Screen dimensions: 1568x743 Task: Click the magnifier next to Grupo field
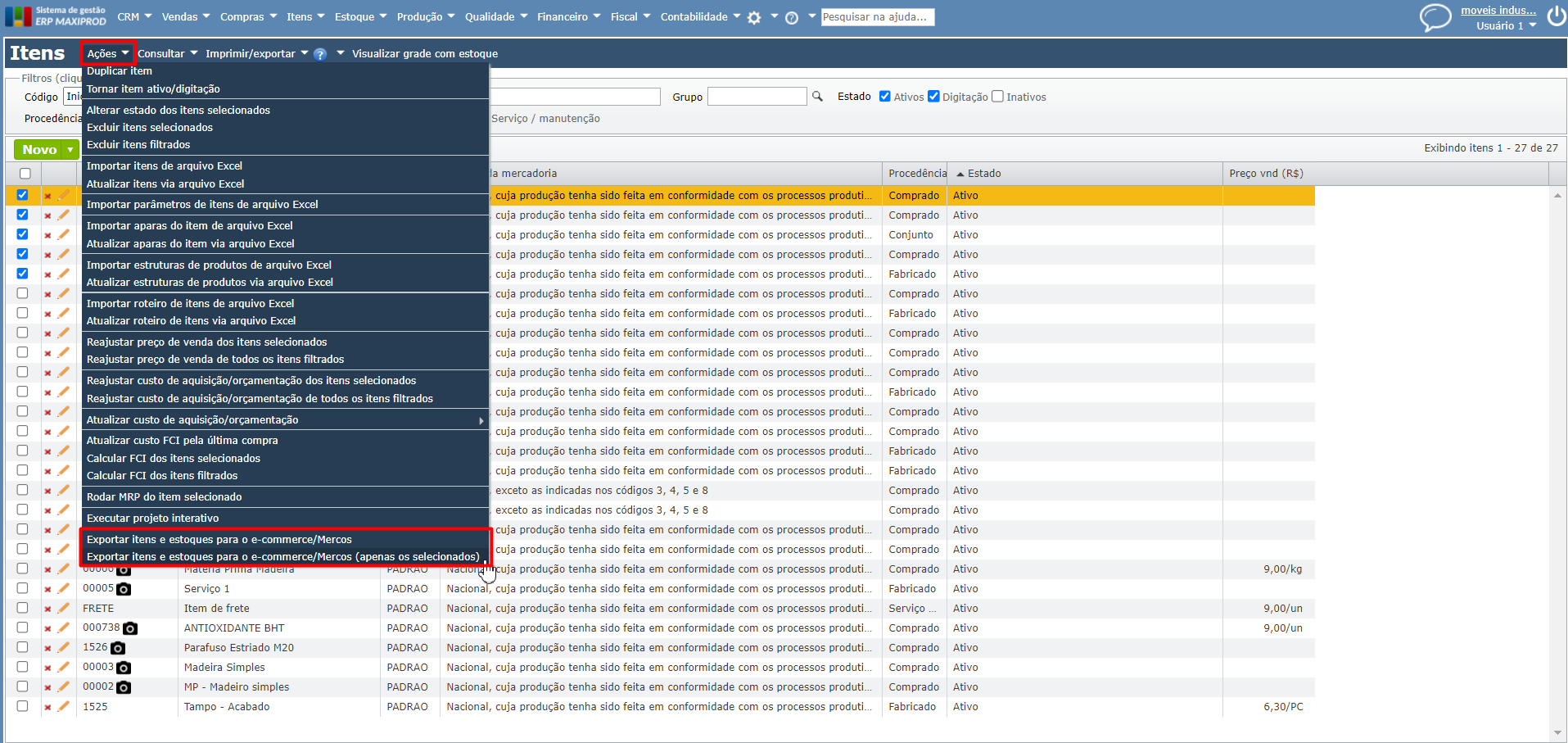pyautogui.click(x=817, y=97)
